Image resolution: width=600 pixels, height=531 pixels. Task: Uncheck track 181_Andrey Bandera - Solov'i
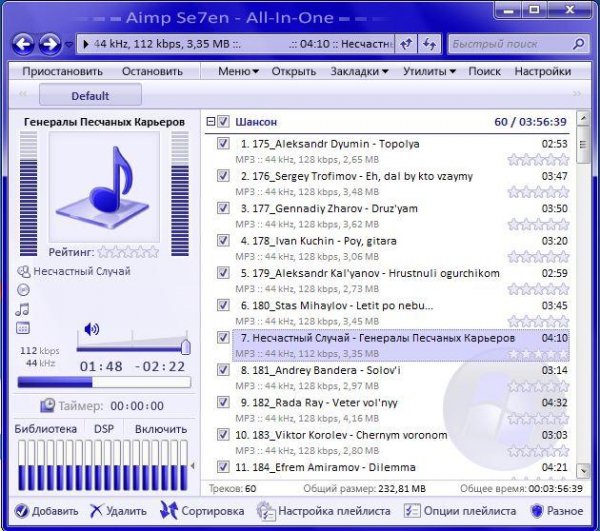click(x=223, y=370)
